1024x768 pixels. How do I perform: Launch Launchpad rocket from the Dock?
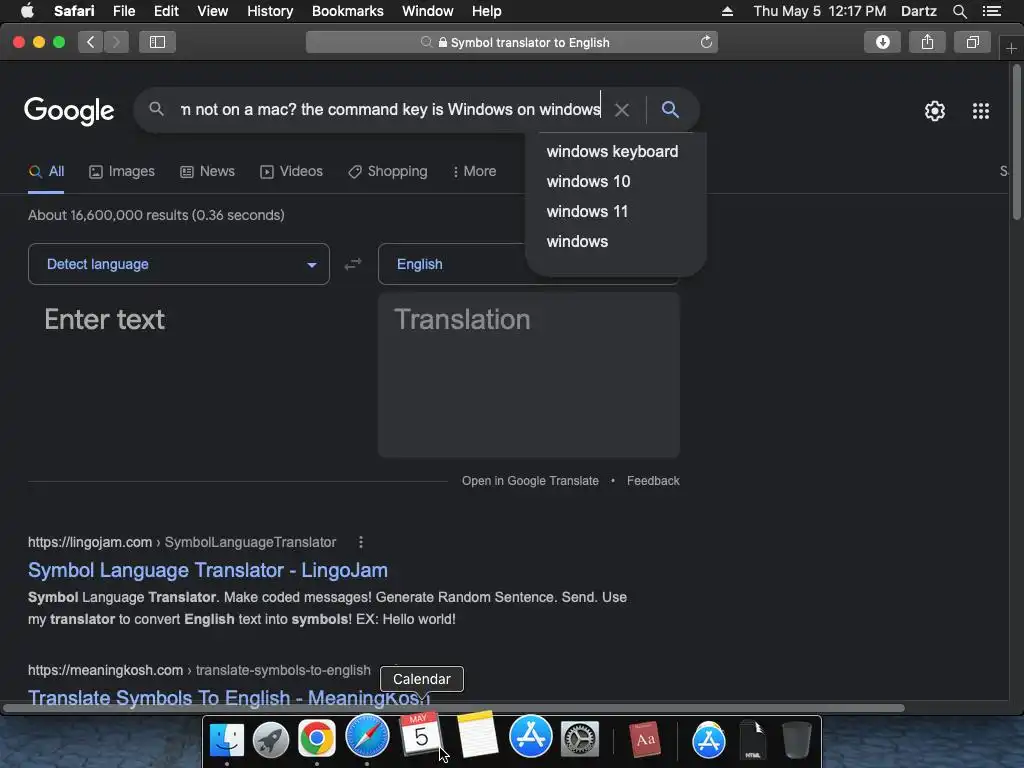(271, 739)
